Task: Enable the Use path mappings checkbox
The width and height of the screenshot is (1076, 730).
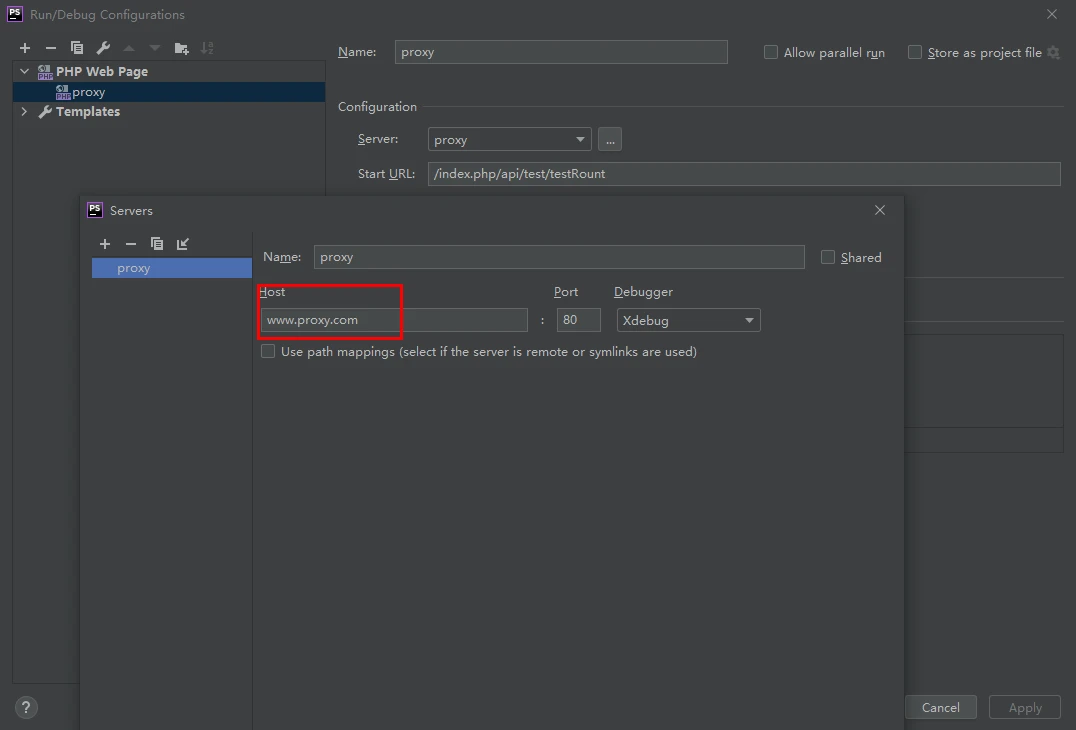Action: click(268, 352)
